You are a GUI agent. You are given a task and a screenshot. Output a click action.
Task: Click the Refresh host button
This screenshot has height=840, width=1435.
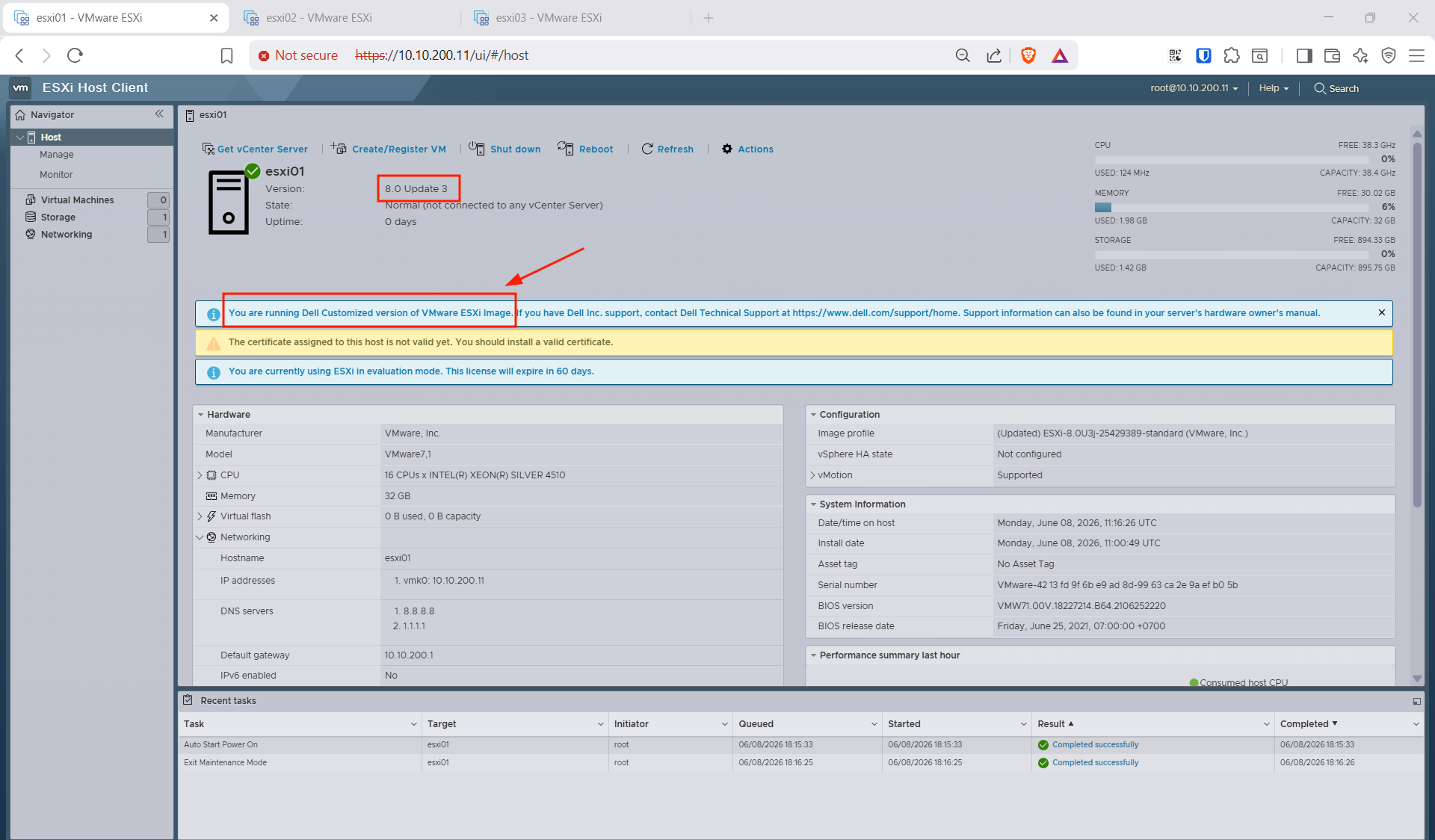pos(667,149)
